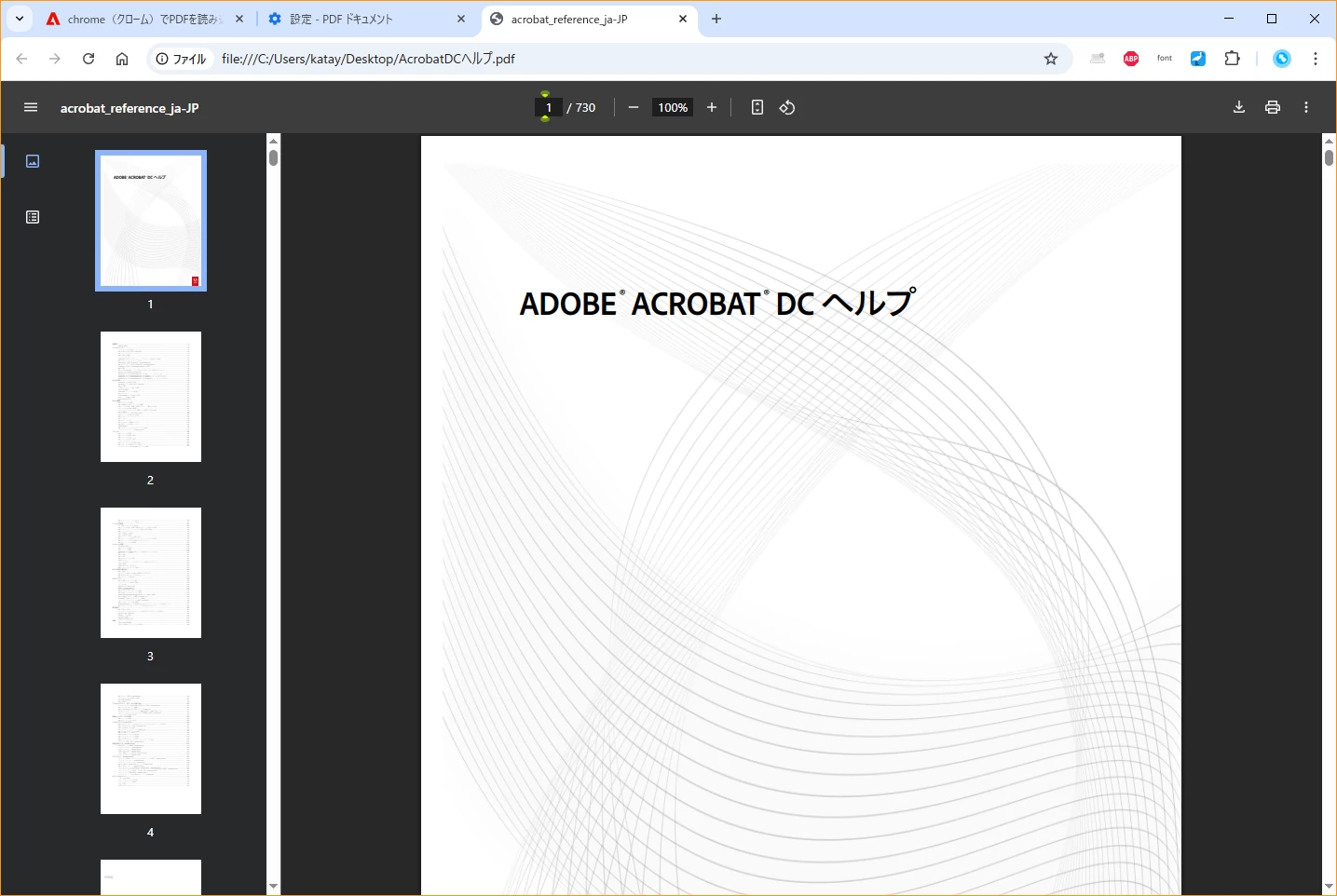
Task: Select page 1 thumbnail
Action: (151, 221)
